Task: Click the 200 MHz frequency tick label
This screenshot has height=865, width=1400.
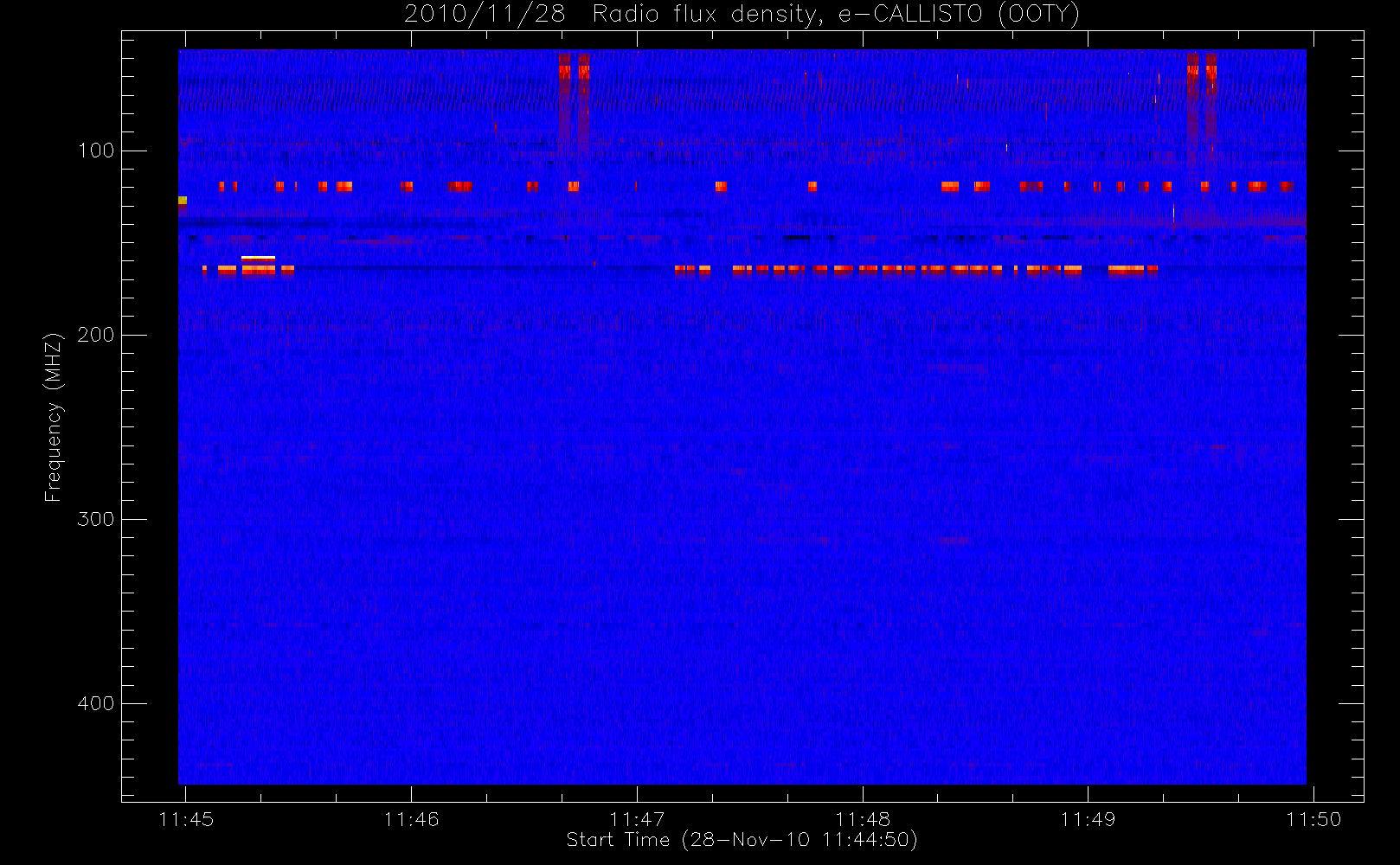Action: click(x=96, y=335)
